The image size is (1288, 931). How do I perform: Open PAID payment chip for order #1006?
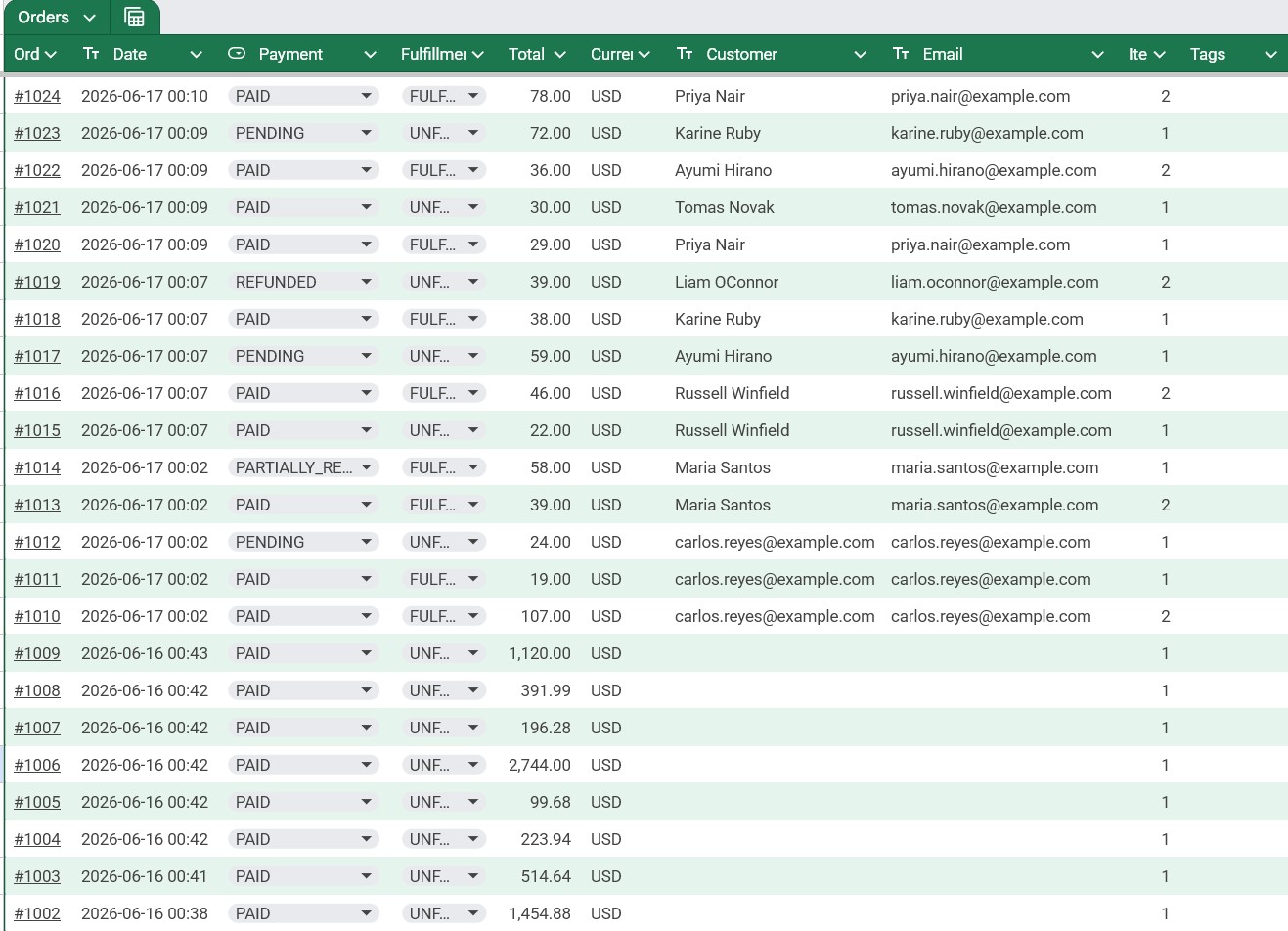pyautogui.click(x=303, y=765)
